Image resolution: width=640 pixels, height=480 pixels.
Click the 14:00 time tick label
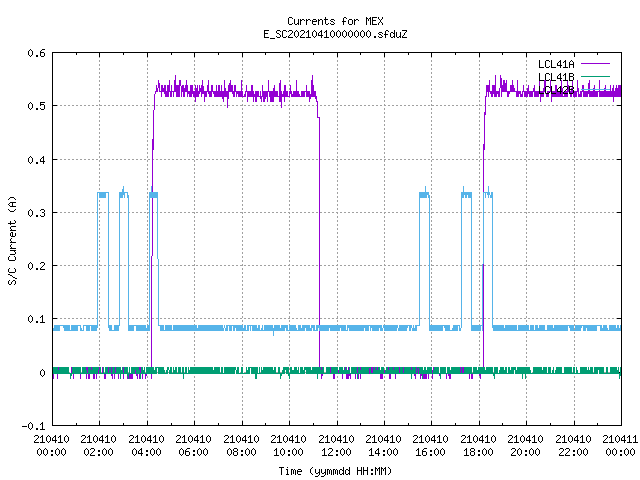384,452
